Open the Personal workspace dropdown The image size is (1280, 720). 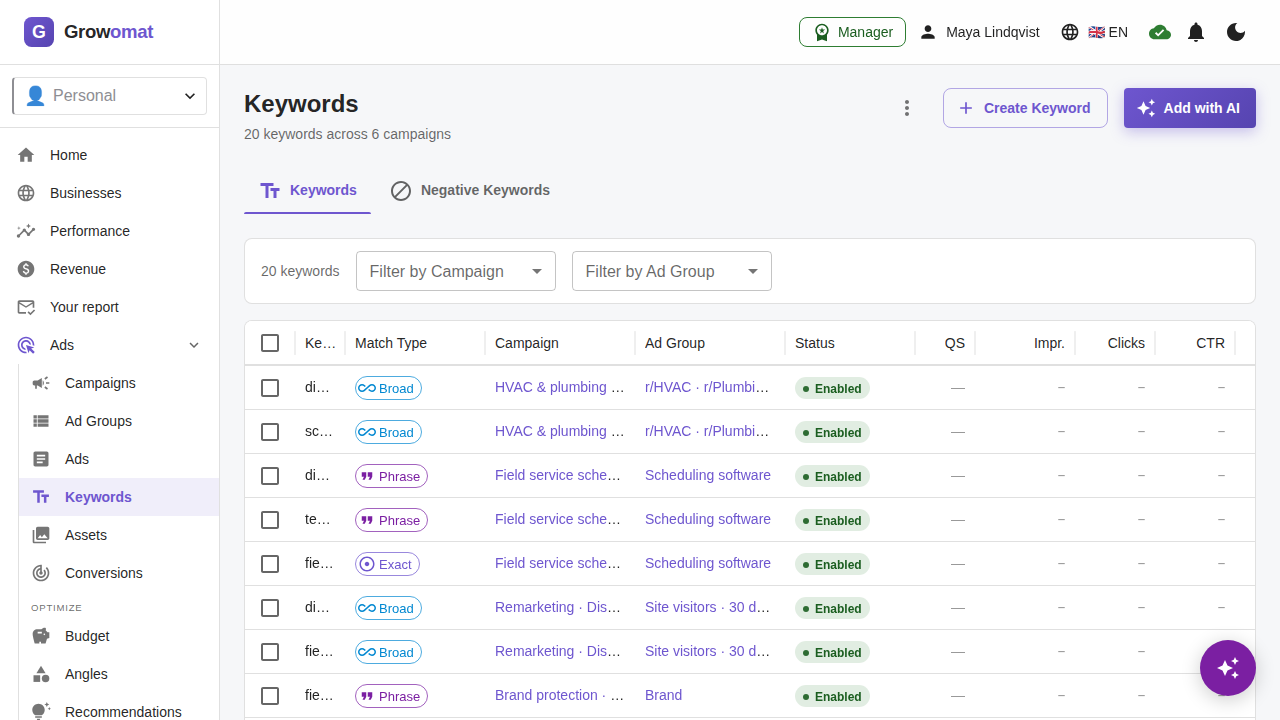[x=109, y=96]
